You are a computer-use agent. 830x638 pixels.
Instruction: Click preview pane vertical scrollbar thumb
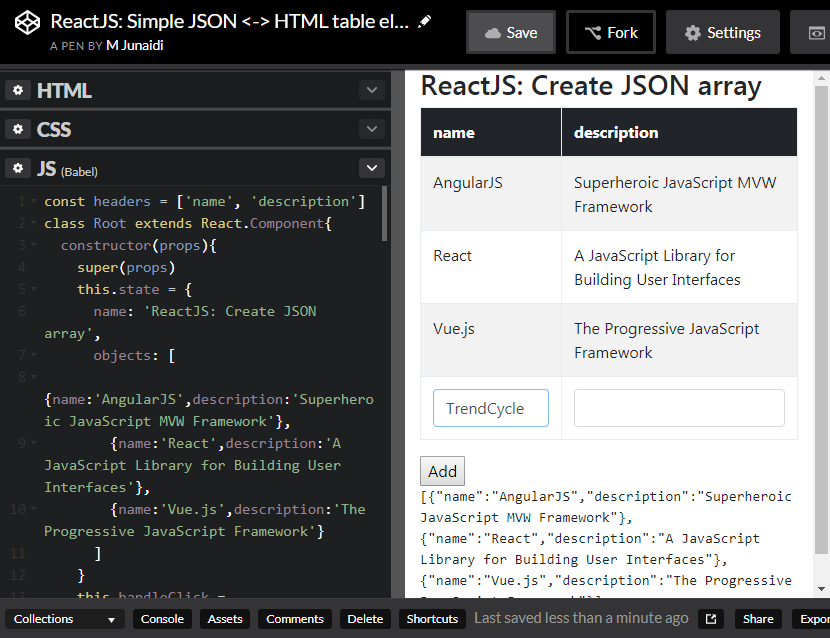click(x=821, y=320)
